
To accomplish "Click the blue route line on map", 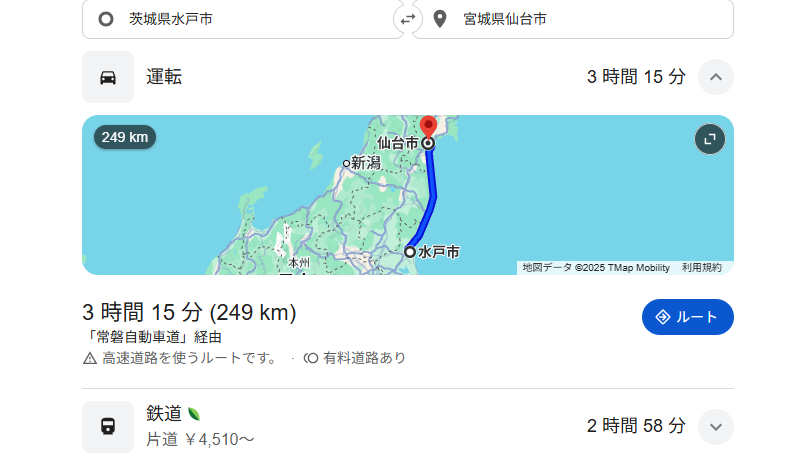I will [x=433, y=197].
